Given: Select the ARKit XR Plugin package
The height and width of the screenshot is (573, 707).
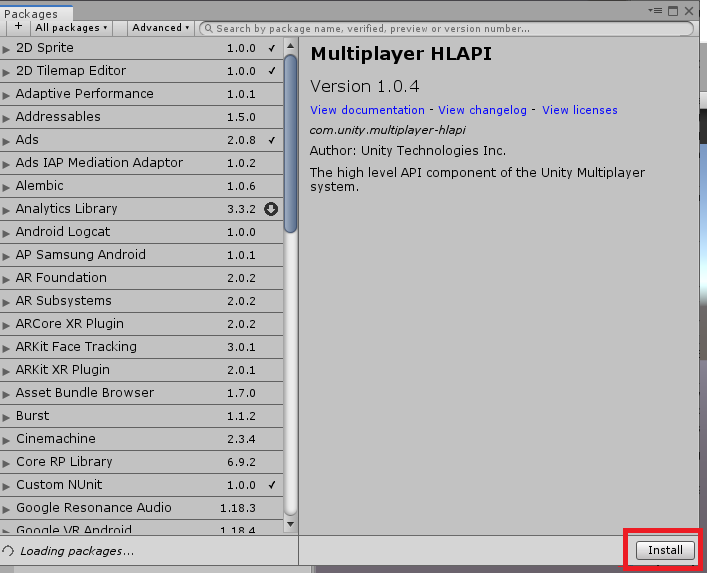Looking at the screenshot, I should [x=142, y=370].
